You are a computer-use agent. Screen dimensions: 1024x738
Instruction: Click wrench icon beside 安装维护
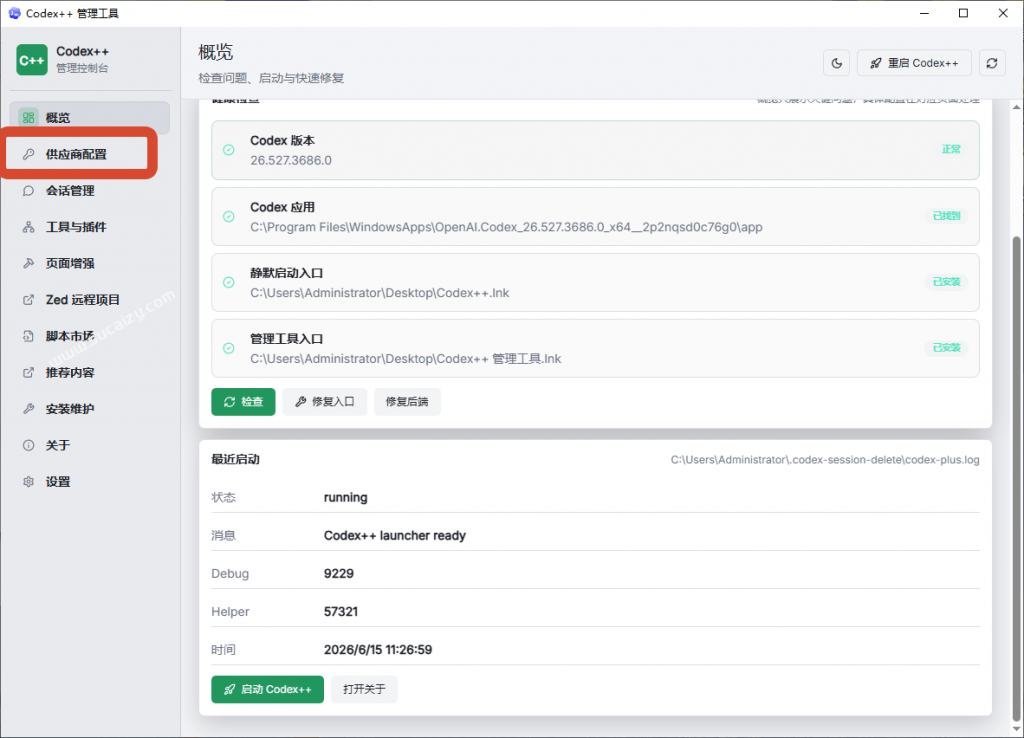tap(28, 409)
